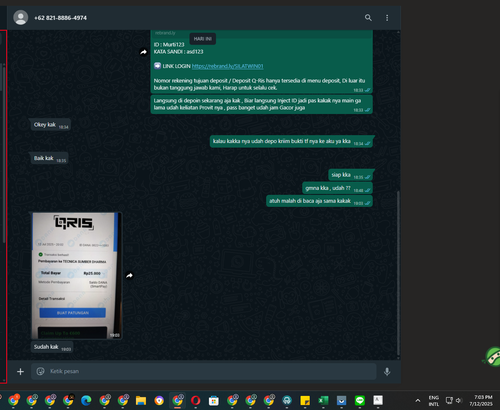This screenshot has height=410, width=500.
Task: Select 'atuh malah di baca aja' message
Action: pos(319,201)
